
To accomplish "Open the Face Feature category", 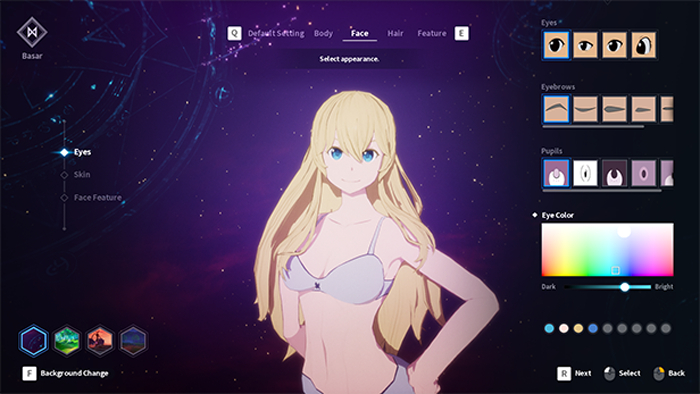I will coord(98,197).
